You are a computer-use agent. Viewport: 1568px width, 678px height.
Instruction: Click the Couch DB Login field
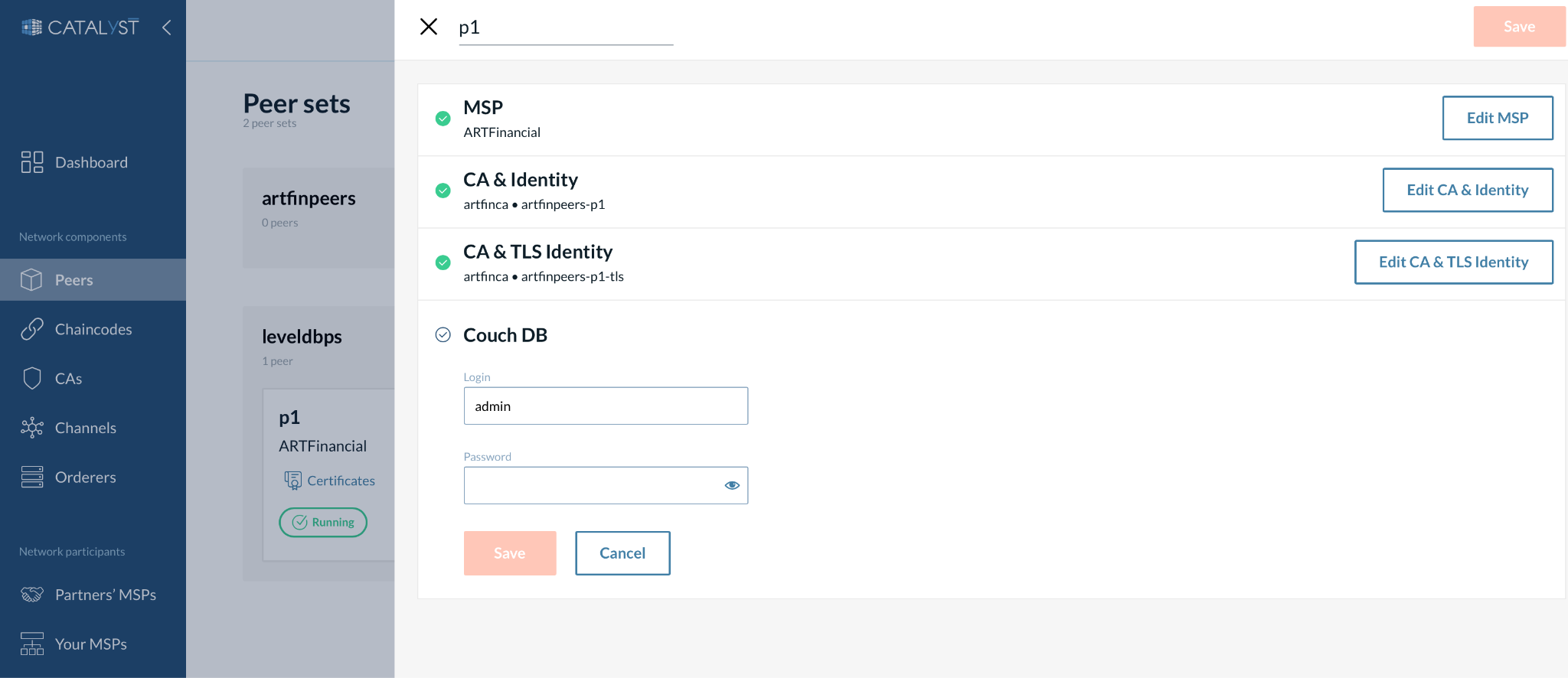606,406
